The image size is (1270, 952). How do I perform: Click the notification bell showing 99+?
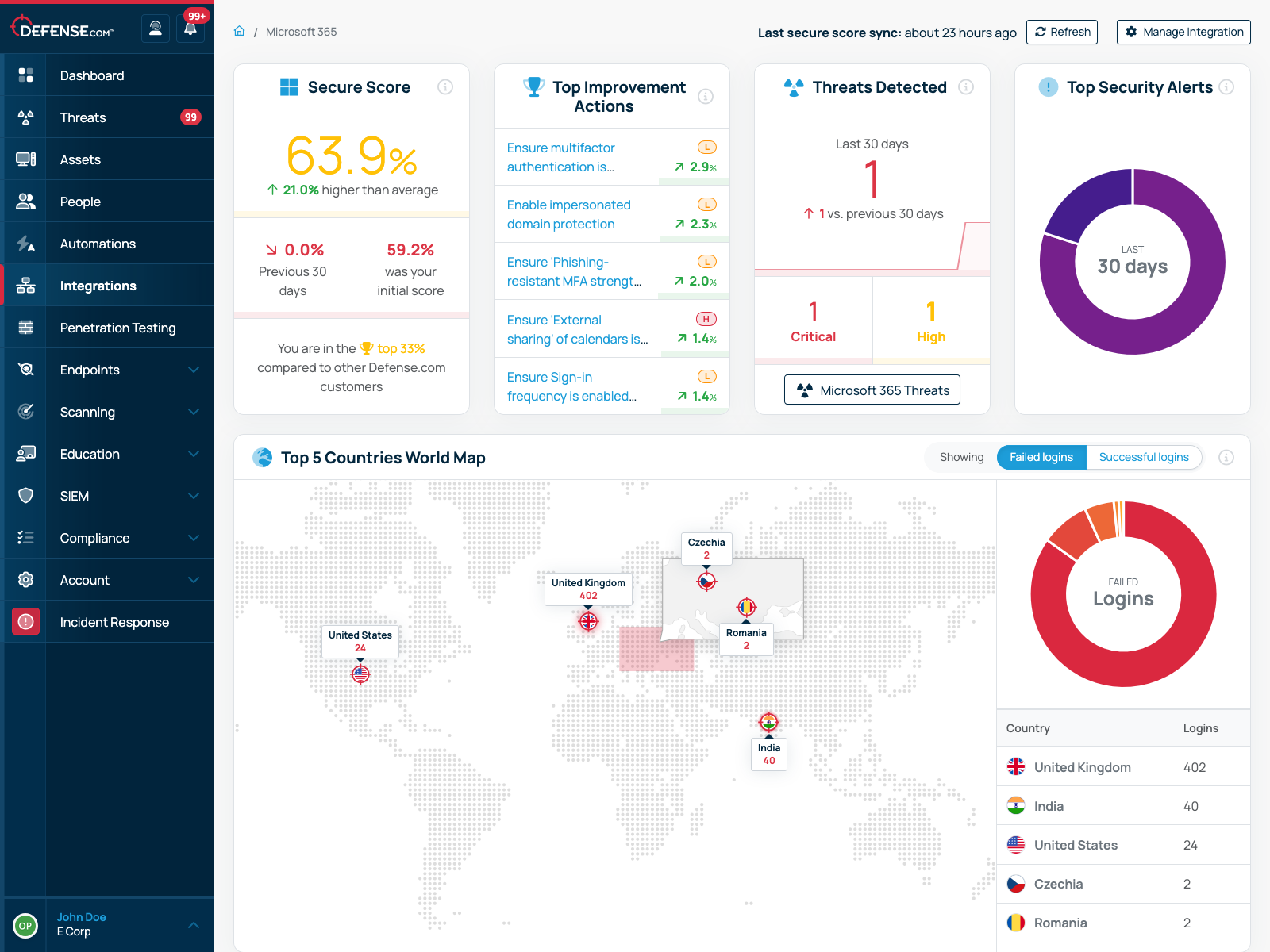(x=190, y=28)
